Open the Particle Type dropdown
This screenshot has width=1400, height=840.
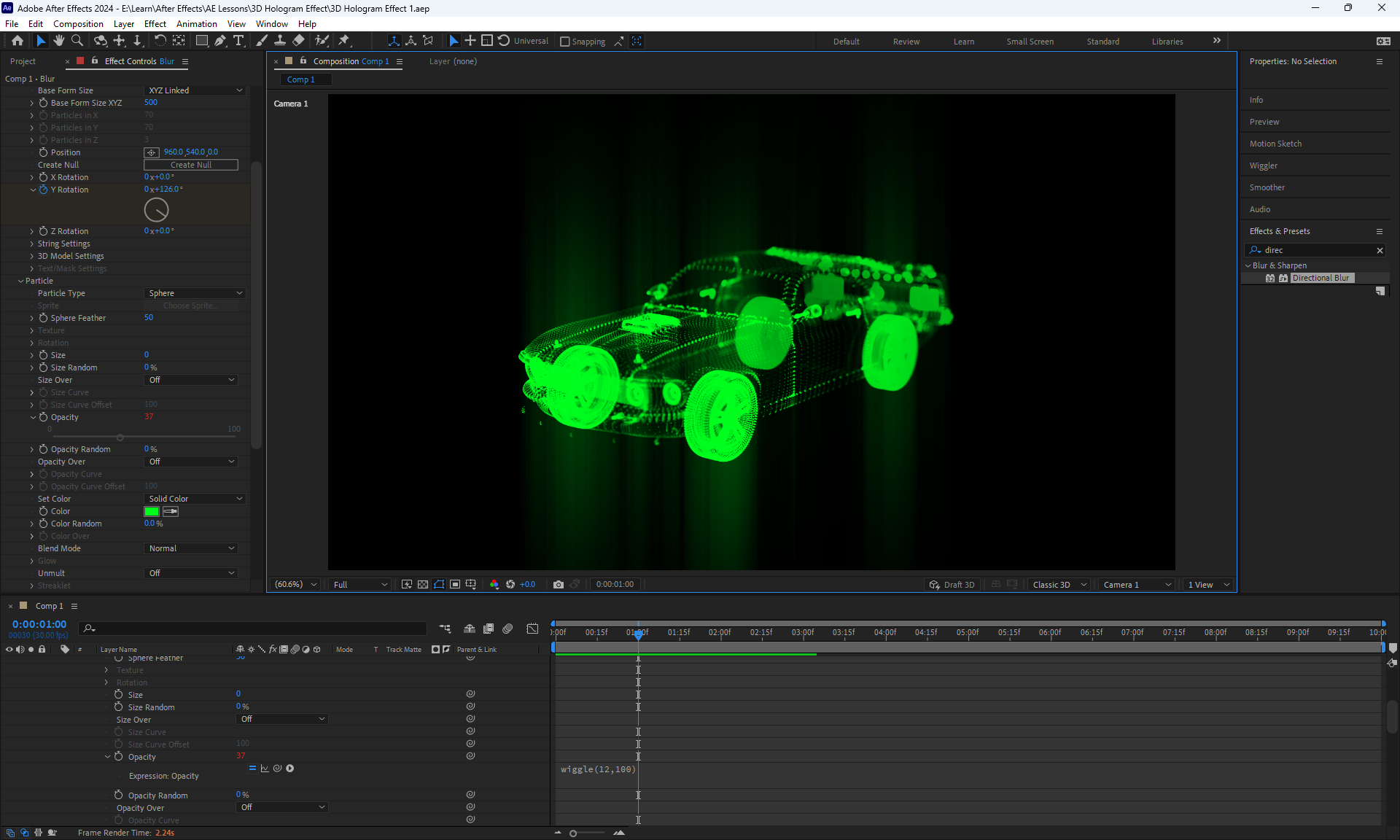(x=195, y=293)
